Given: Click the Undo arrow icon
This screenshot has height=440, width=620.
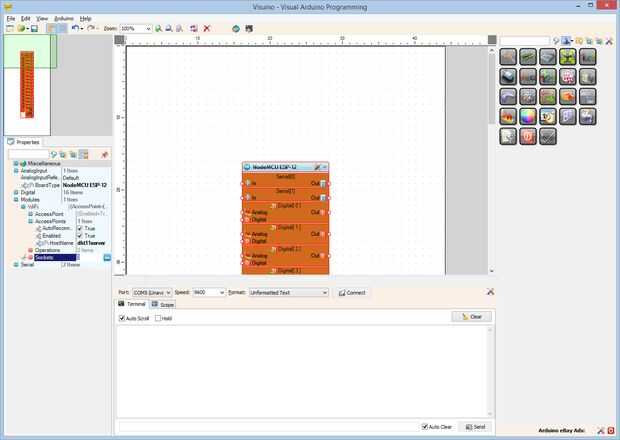Looking at the screenshot, I should 76,28.
